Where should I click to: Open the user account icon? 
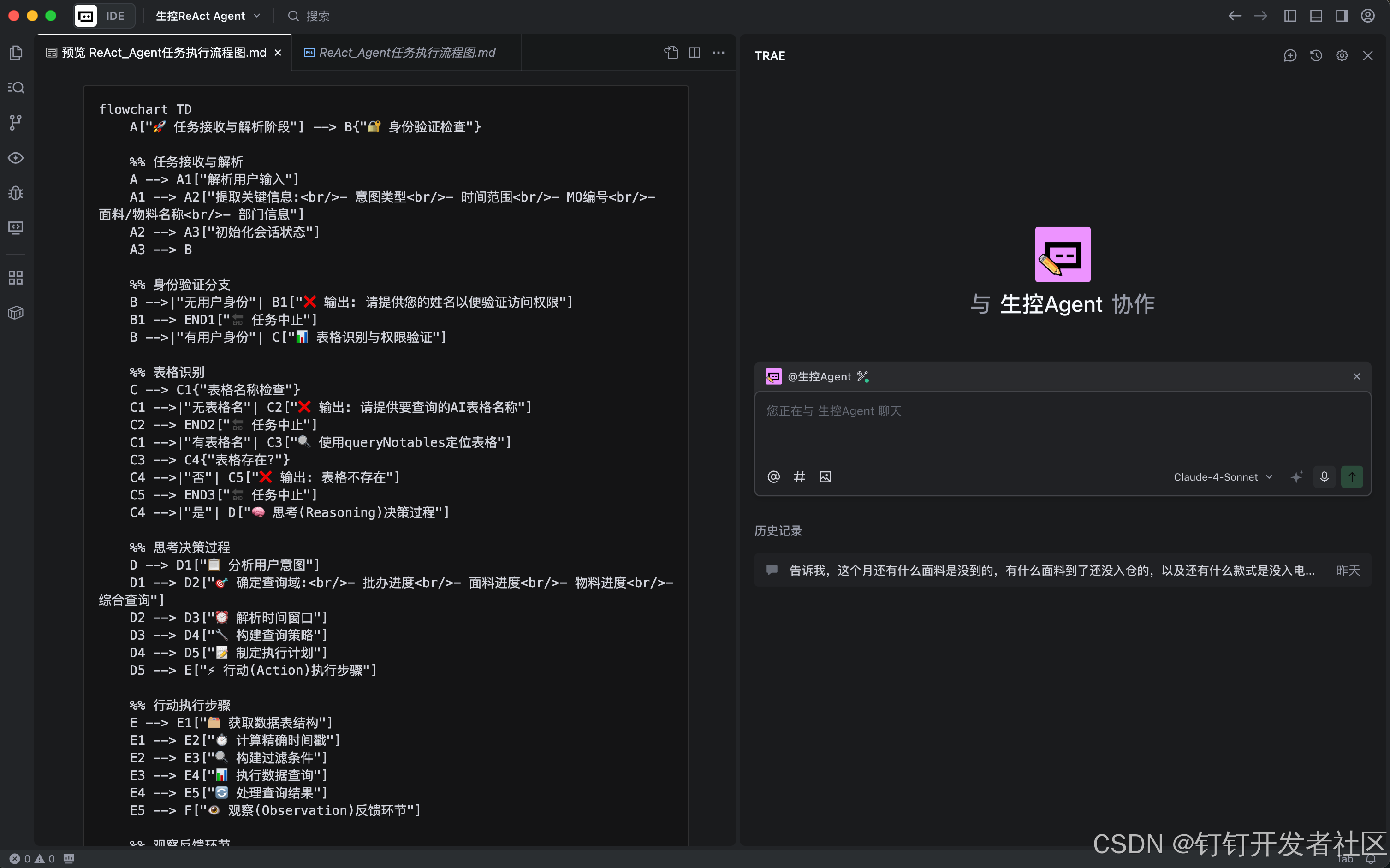(x=1368, y=16)
